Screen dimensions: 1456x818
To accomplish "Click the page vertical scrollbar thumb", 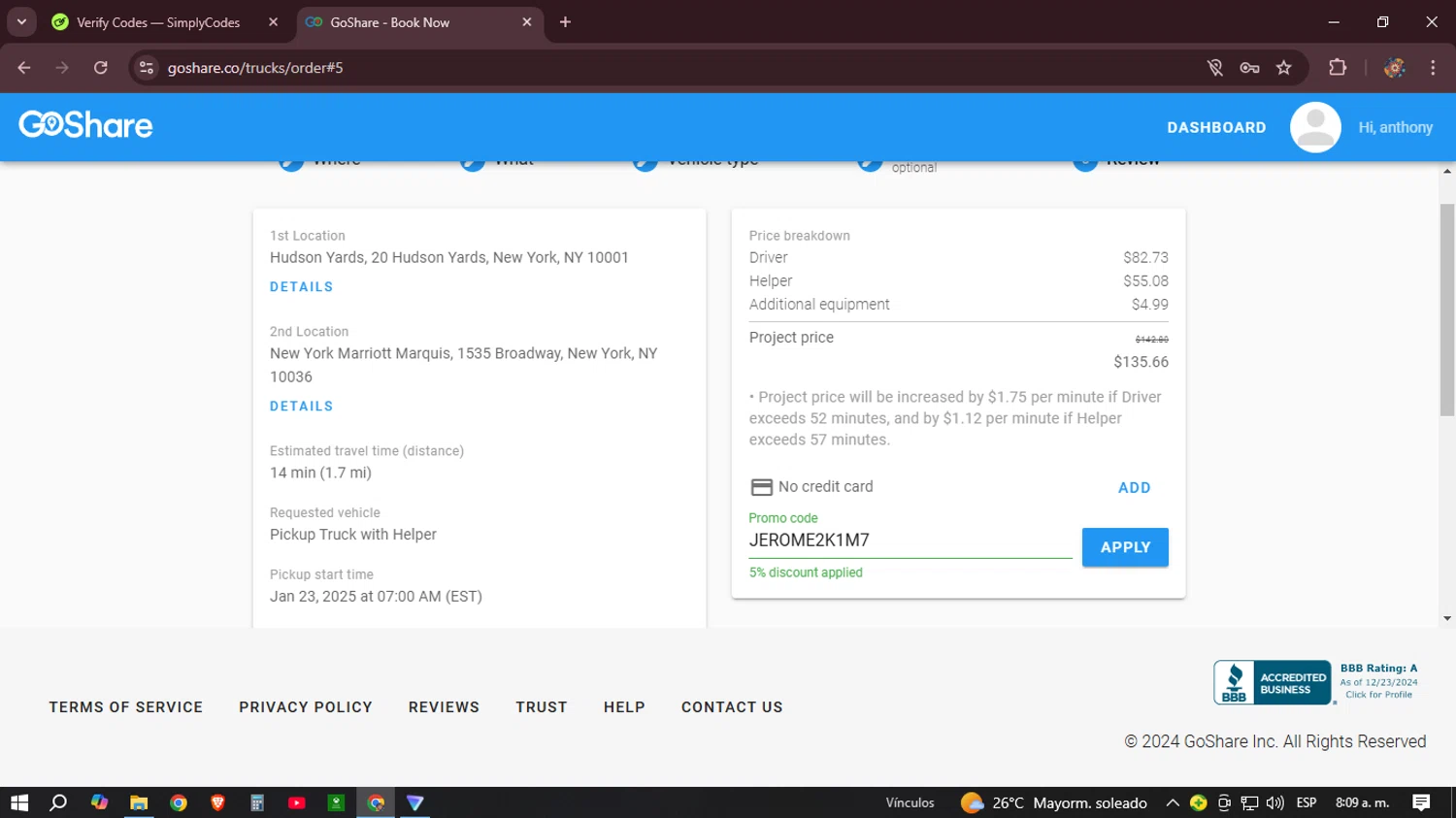I will (x=1447, y=311).
